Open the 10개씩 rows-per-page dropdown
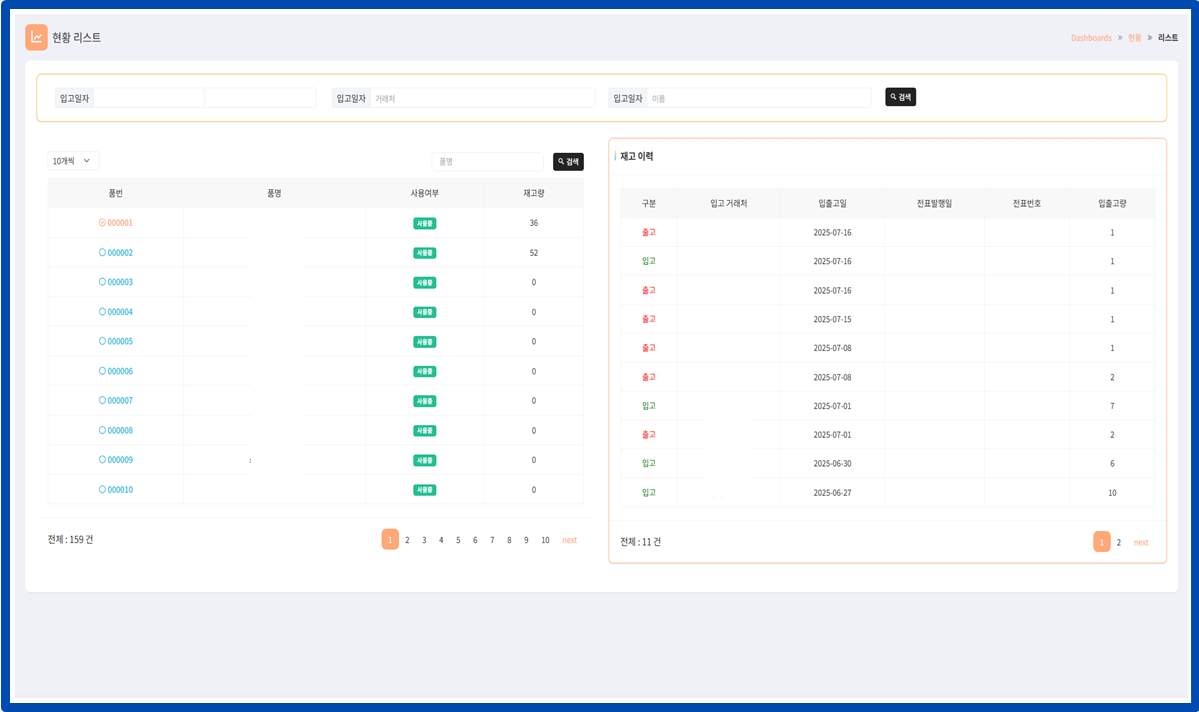 (x=73, y=161)
